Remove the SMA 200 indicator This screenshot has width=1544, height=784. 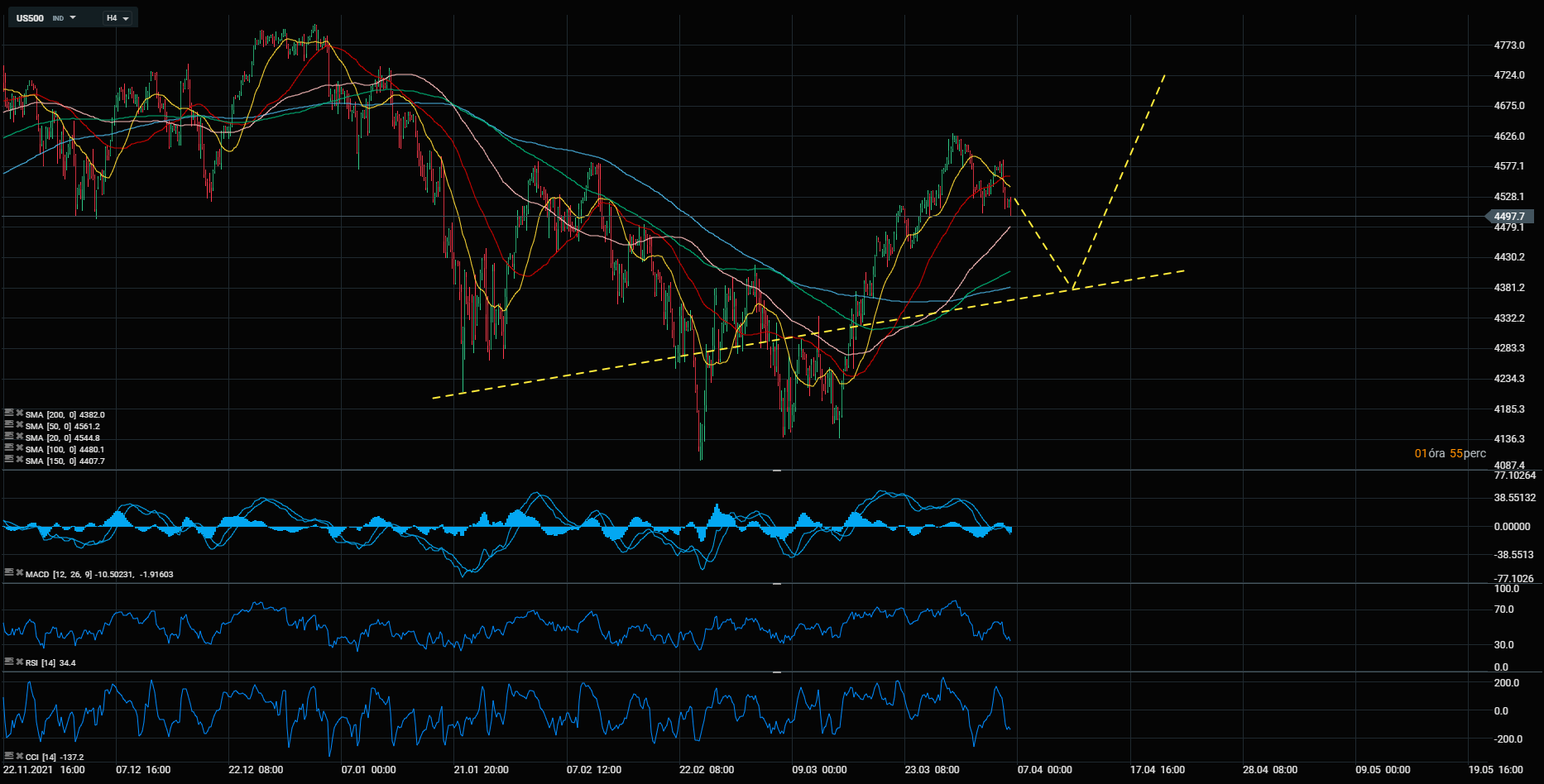(20, 413)
